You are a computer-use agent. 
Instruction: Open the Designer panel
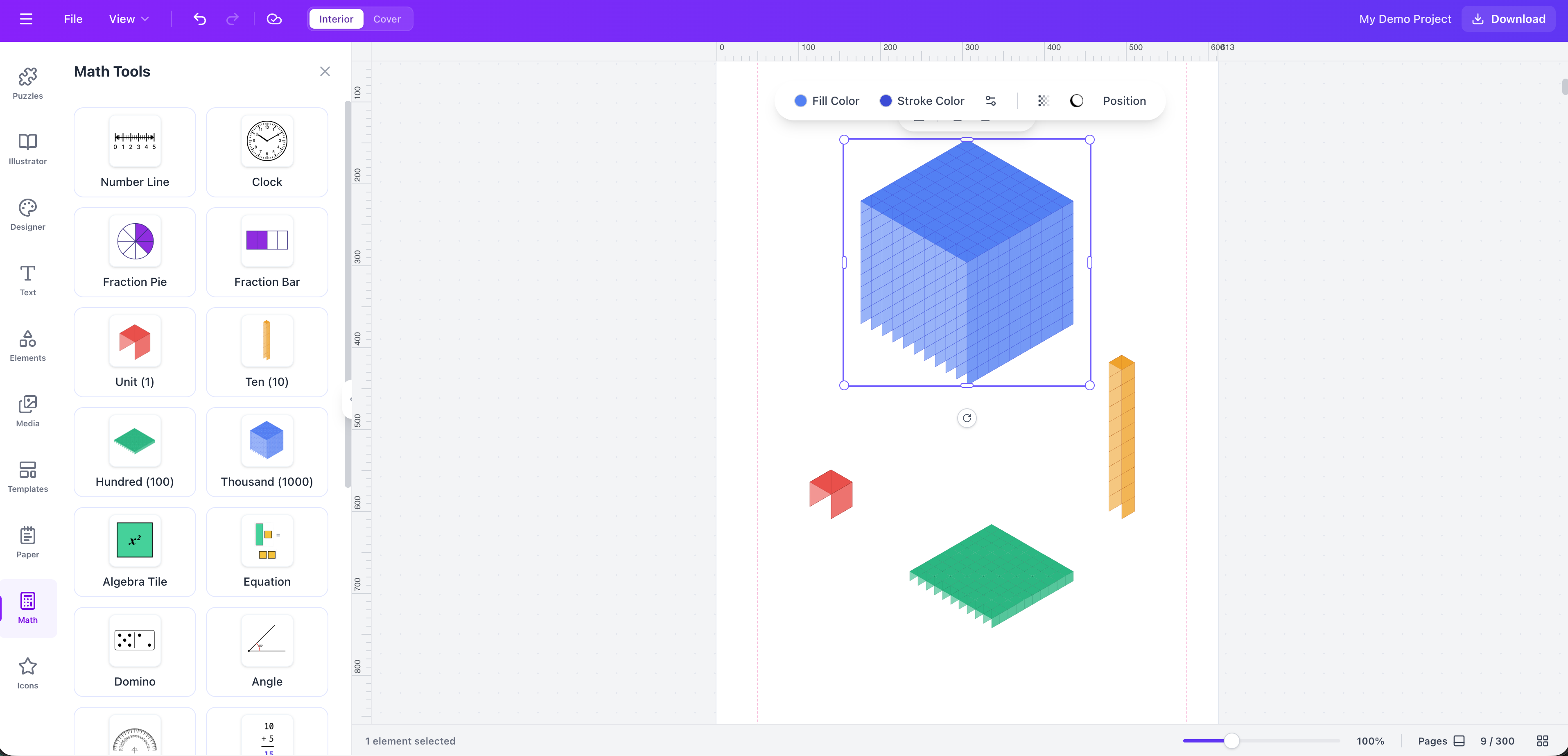click(x=27, y=215)
